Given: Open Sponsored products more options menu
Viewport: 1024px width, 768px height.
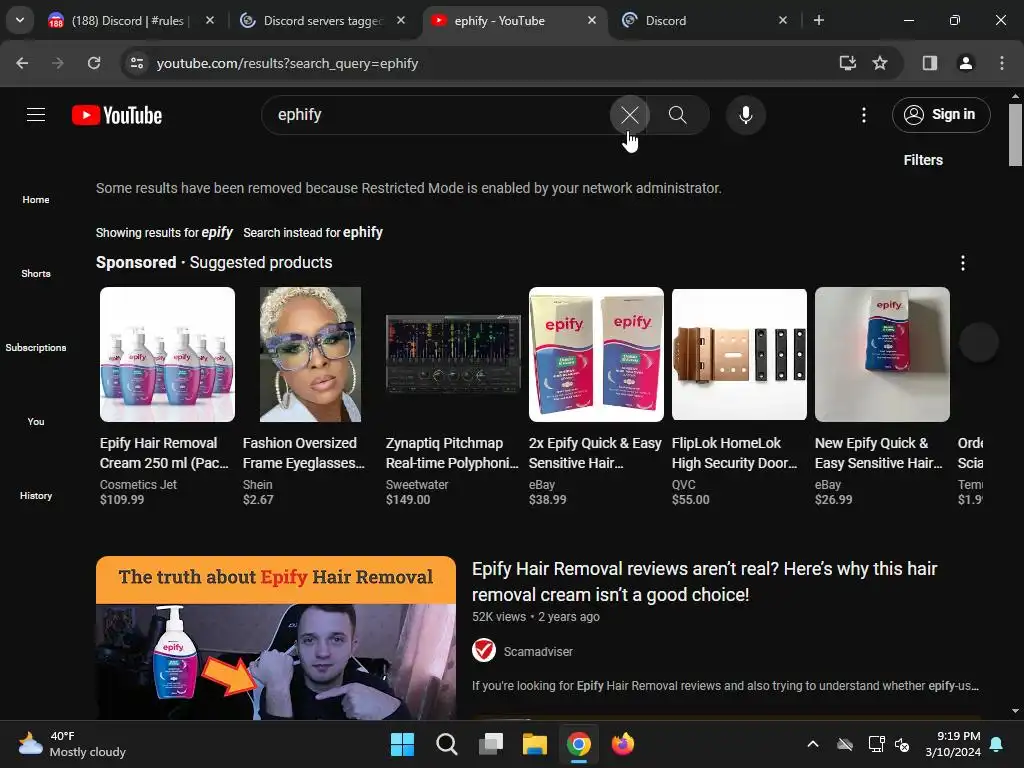Looking at the screenshot, I should coord(963,263).
